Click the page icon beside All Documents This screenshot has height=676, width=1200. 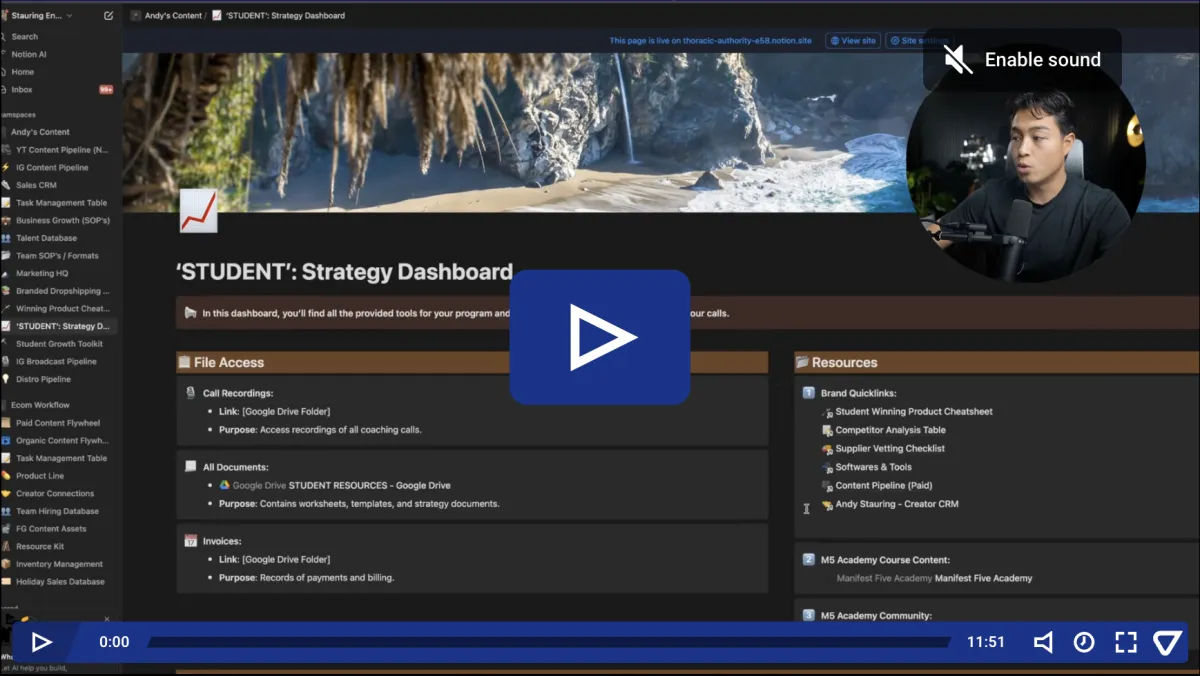pyautogui.click(x=190, y=467)
